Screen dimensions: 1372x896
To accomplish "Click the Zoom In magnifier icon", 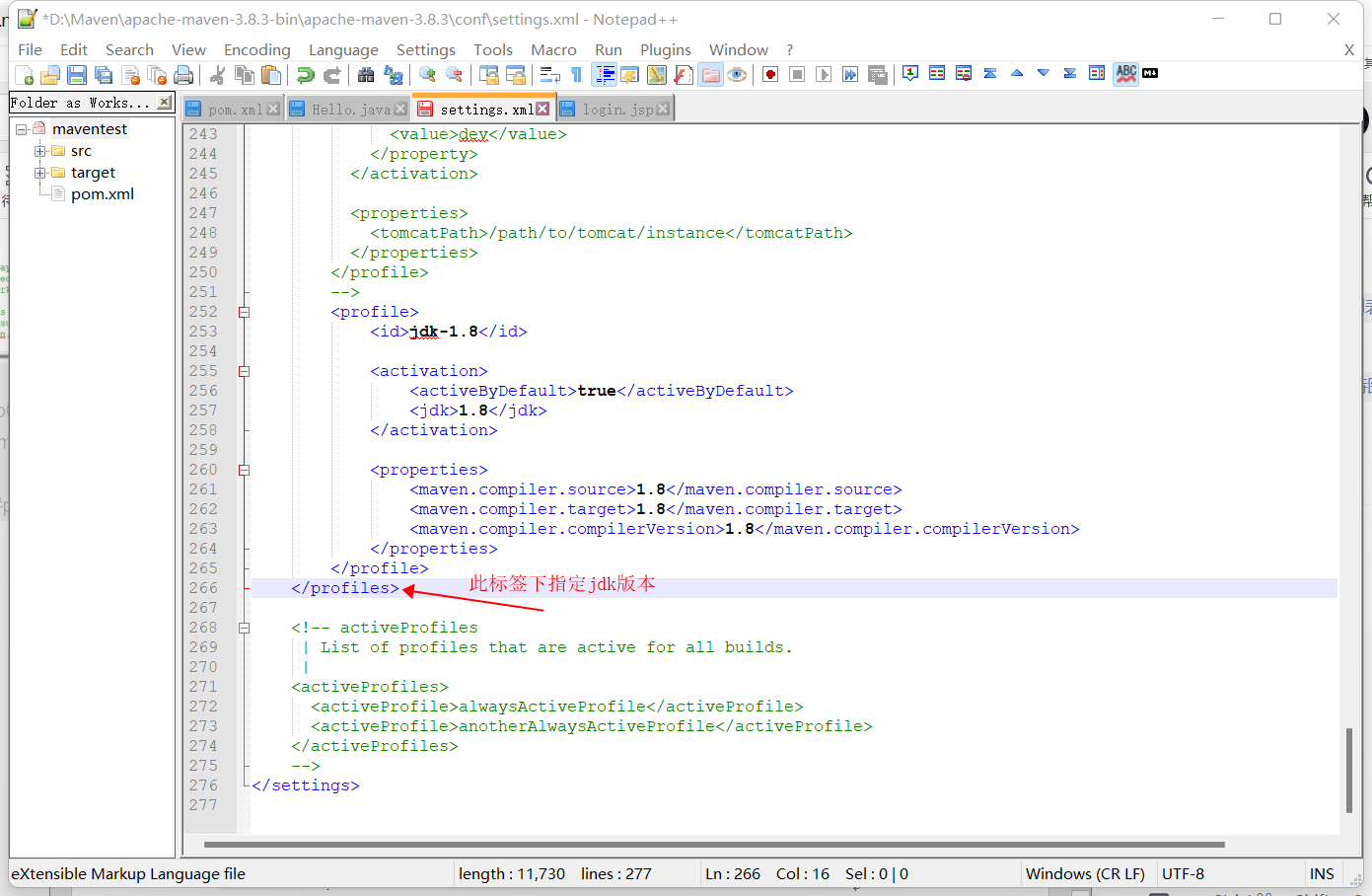I will coord(427,75).
